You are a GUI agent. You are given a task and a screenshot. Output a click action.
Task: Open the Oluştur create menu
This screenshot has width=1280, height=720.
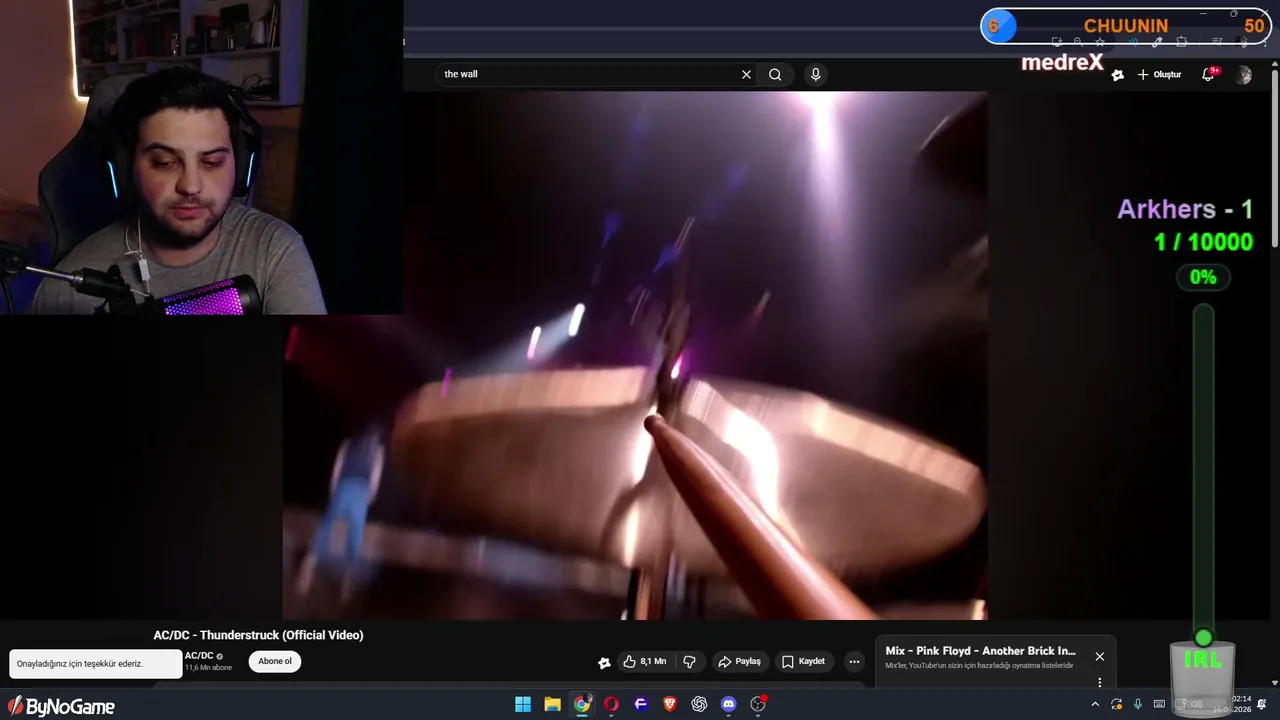click(1159, 75)
